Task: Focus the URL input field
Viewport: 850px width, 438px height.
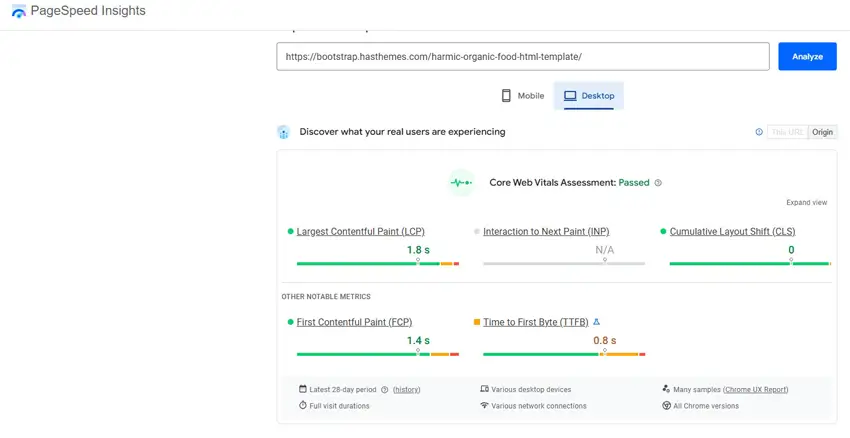Action: click(x=523, y=56)
